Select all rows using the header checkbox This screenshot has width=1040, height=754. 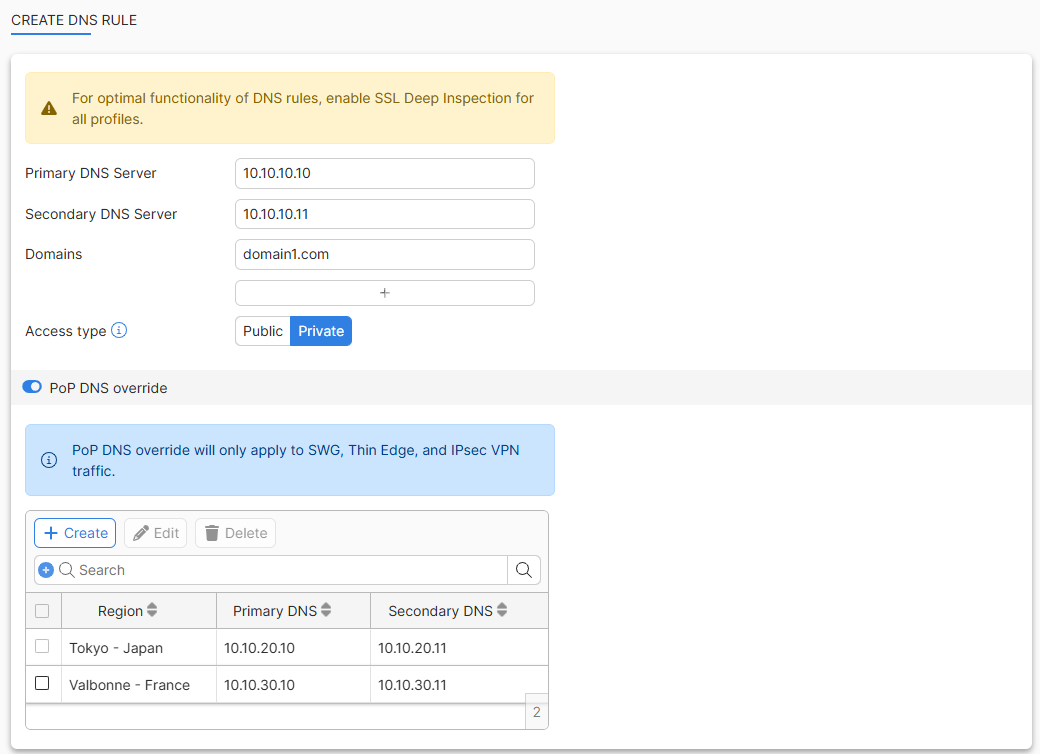pyautogui.click(x=42, y=610)
